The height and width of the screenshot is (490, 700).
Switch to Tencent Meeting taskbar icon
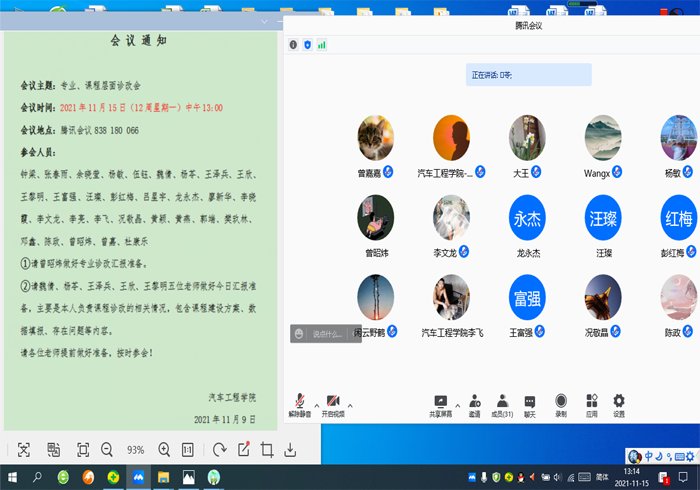tap(138, 478)
